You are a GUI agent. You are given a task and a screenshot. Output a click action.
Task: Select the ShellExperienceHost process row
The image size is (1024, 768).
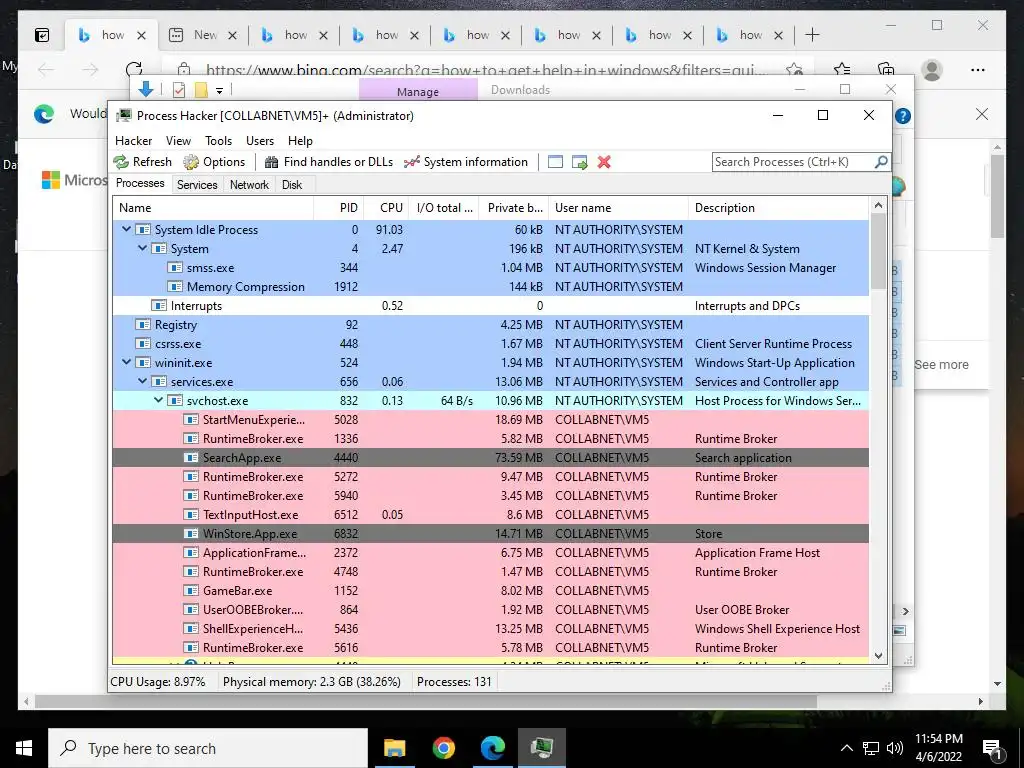[x=490, y=629]
